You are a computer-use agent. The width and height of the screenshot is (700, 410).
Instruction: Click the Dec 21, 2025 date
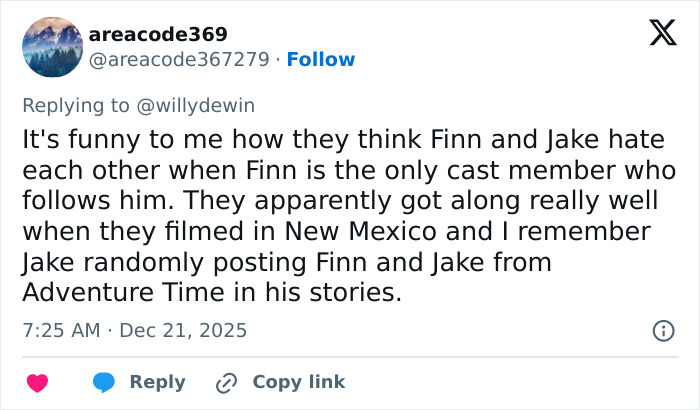coord(183,330)
